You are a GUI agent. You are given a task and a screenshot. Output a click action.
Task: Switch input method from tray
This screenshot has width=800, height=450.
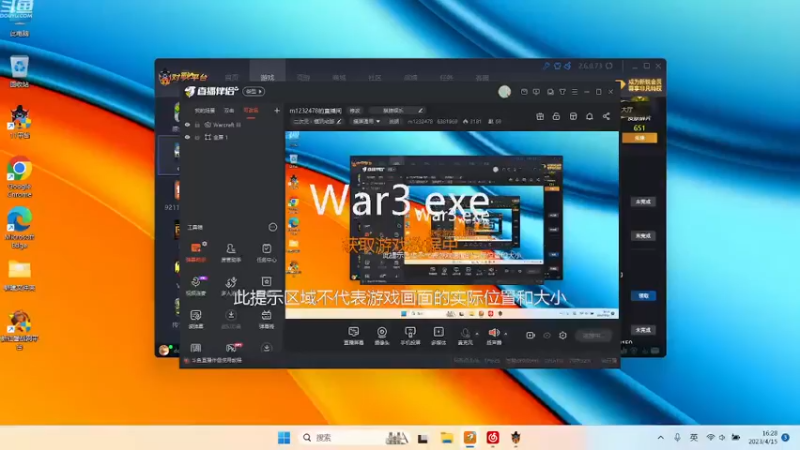694,437
